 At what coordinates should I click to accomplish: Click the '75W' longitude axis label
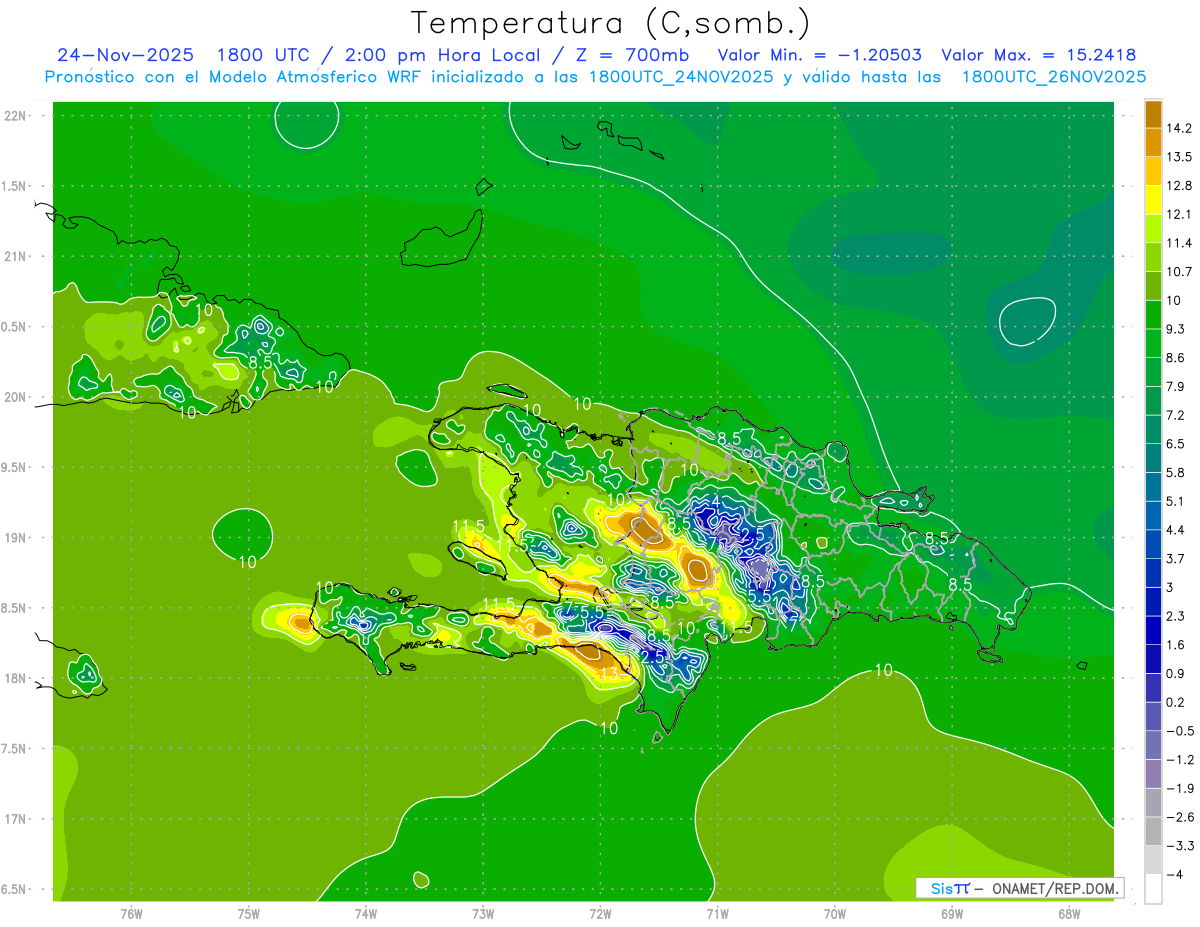(x=248, y=913)
